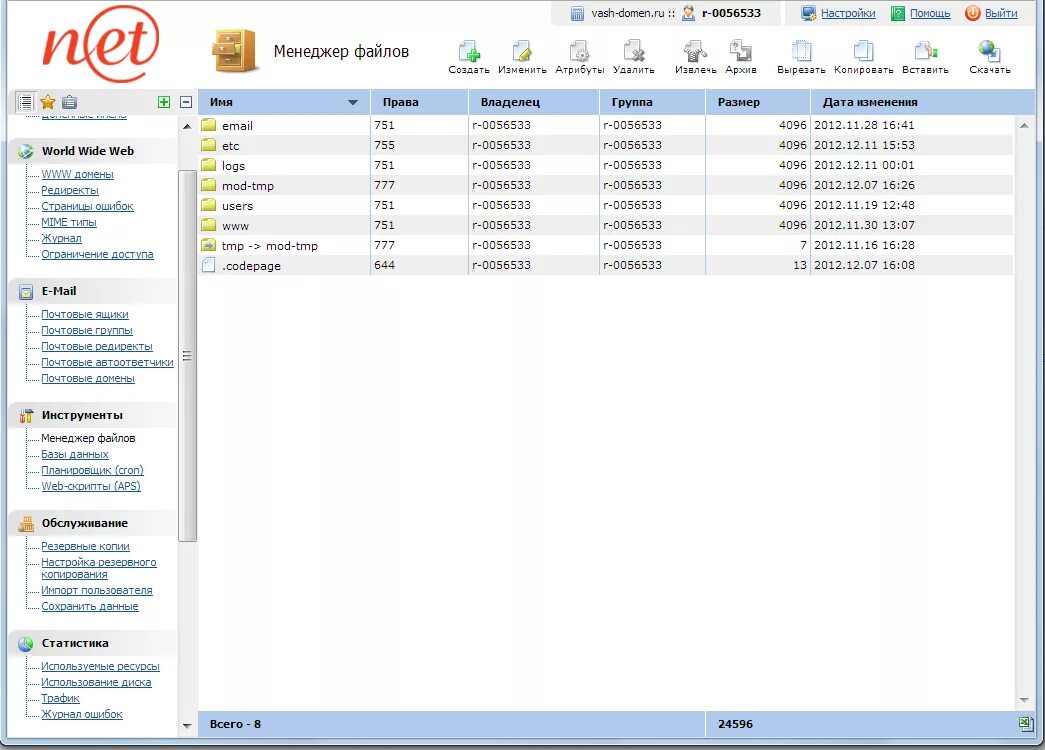1045x750 pixels.
Task: Click the briefcase icon in sidebar toolbar
Action: point(69,102)
